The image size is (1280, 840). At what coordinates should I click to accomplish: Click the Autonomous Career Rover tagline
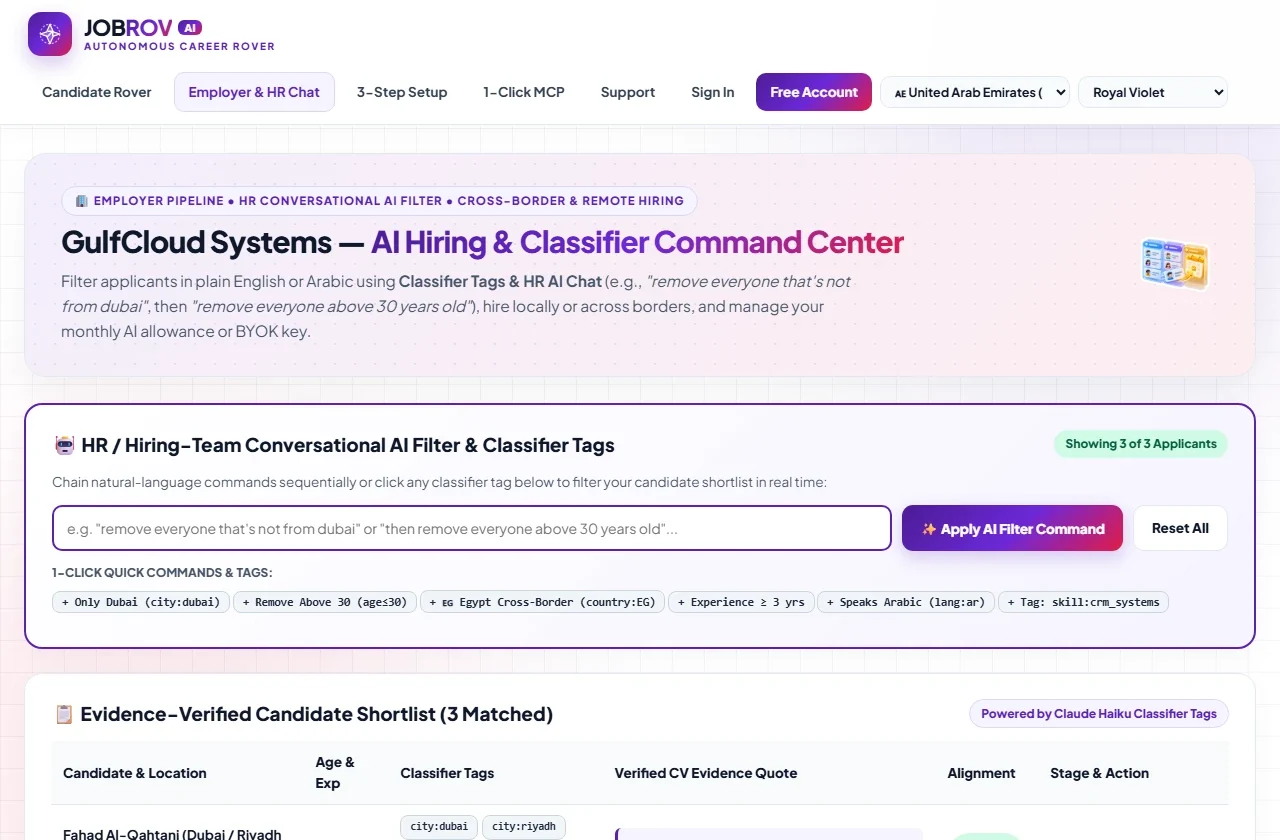coord(179,46)
